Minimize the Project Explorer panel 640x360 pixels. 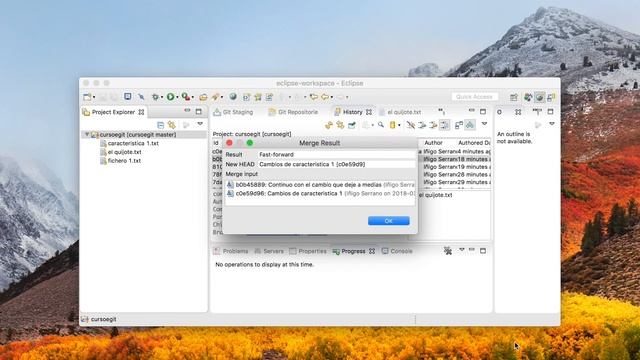[x=187, y=111]
